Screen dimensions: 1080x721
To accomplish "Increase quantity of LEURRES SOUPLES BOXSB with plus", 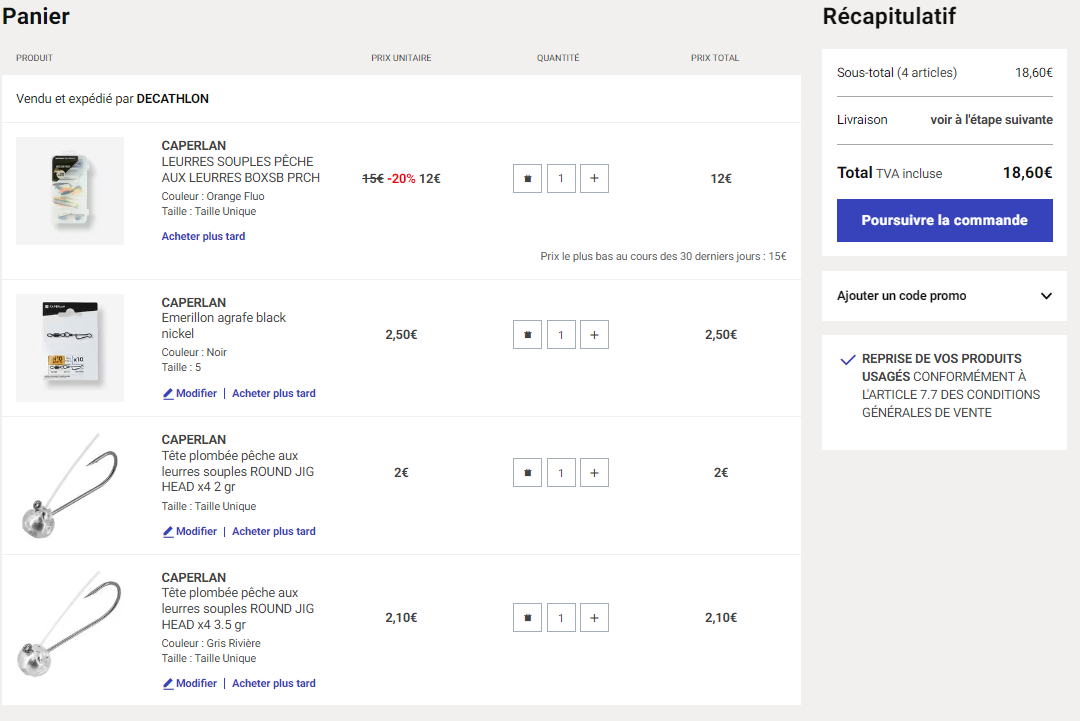I will [x=594, y=178].
